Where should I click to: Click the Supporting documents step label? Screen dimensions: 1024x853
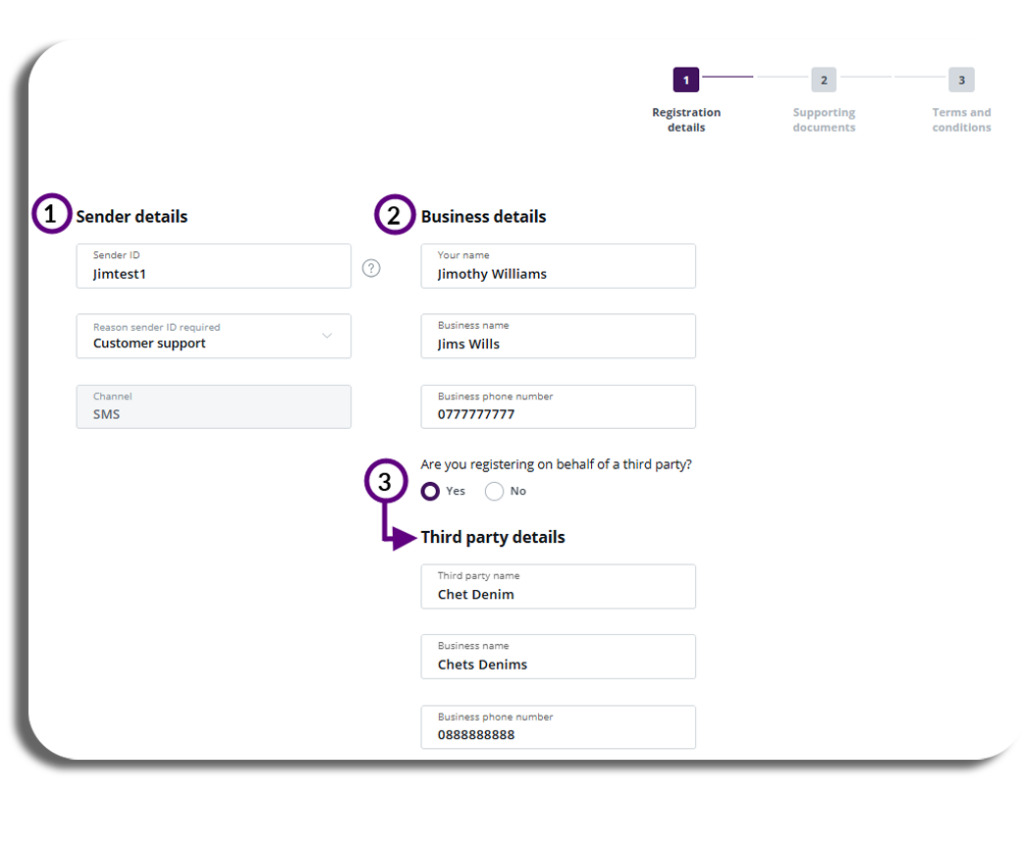pyautogui.click(x=824, y=120)
